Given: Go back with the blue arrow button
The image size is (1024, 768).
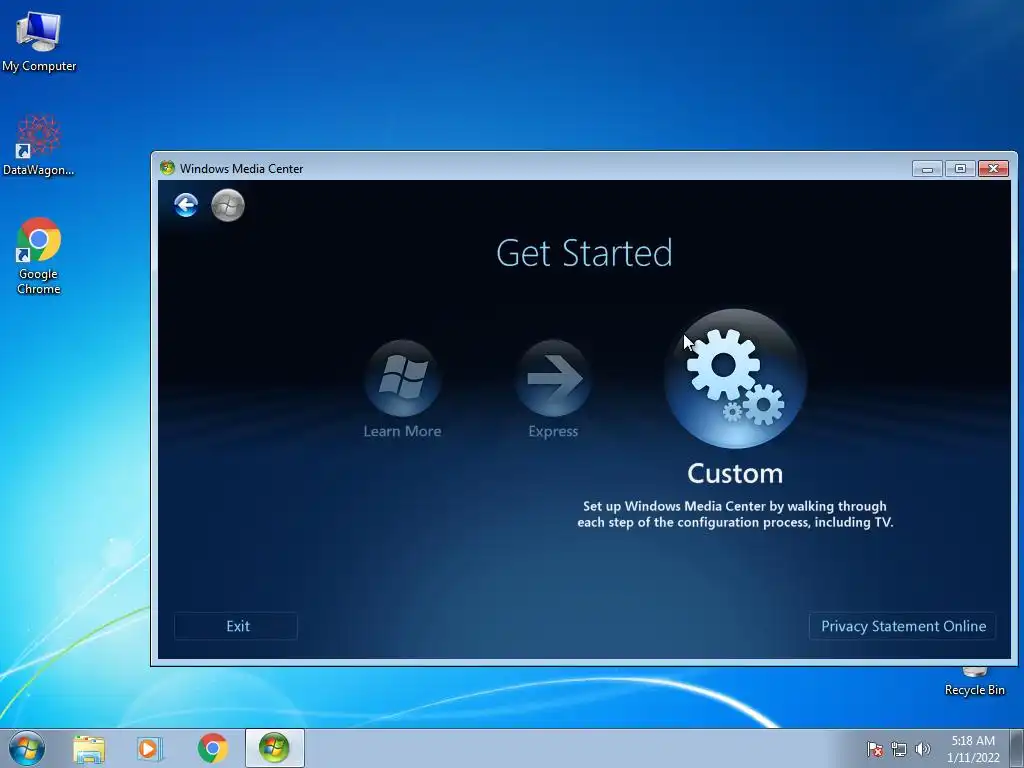Looking at the screenshot, I should click(x=186, y=205).
